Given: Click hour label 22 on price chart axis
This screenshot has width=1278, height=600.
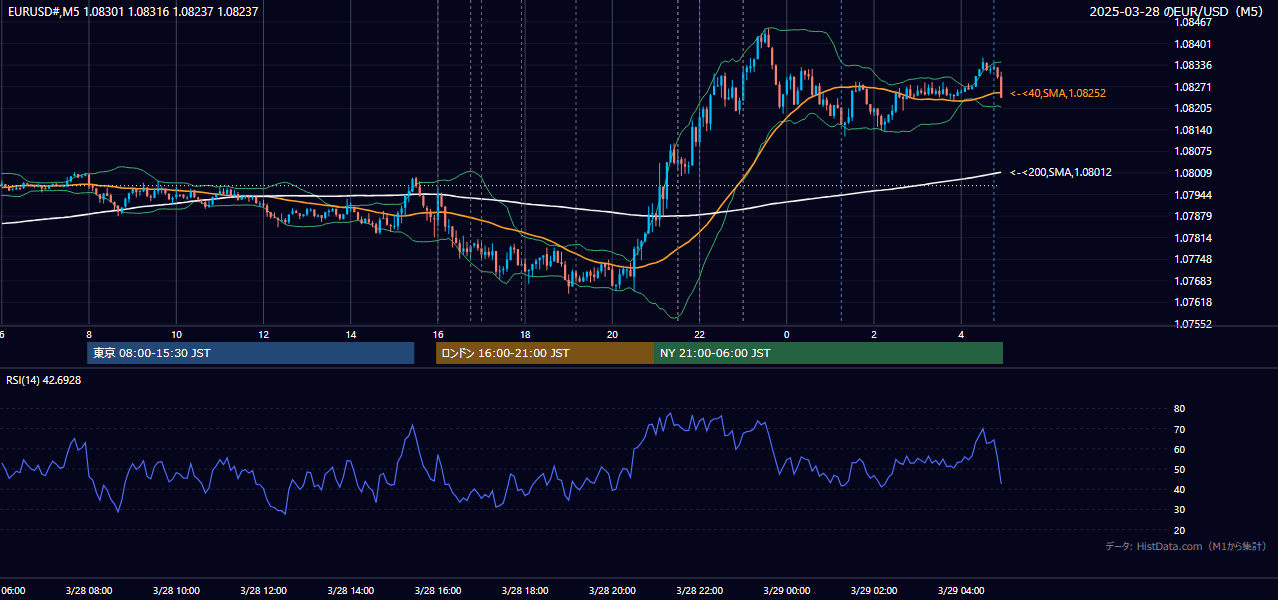Looking at the screenshot, I should click(700, 334).
